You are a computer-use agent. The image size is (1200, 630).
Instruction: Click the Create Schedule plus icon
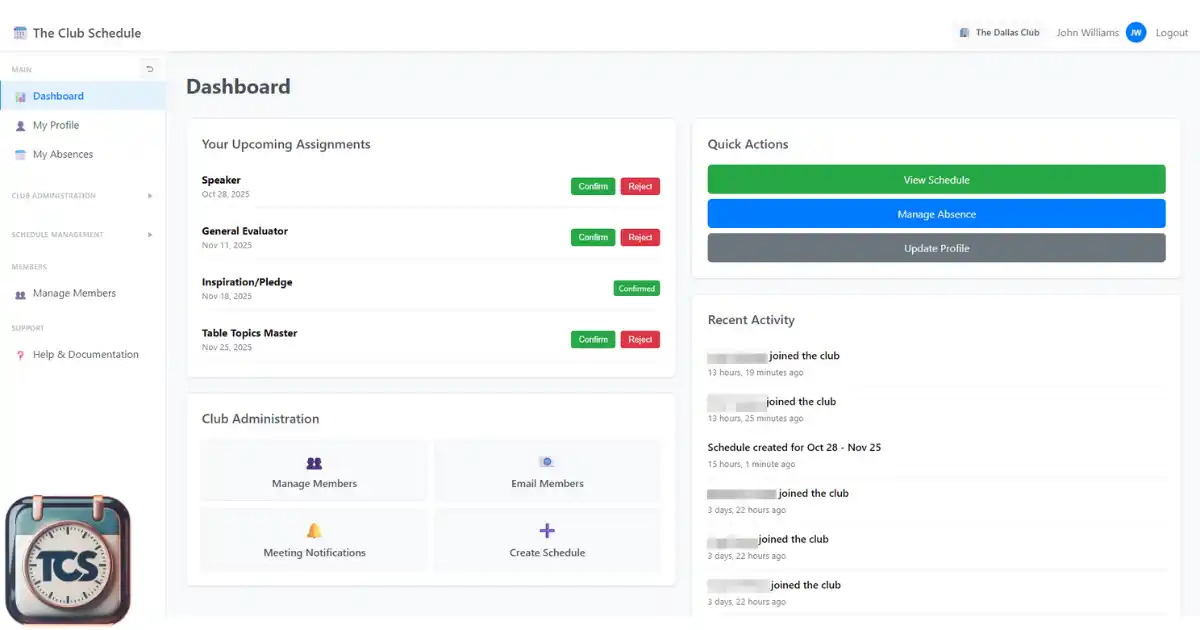coord(547,531)
